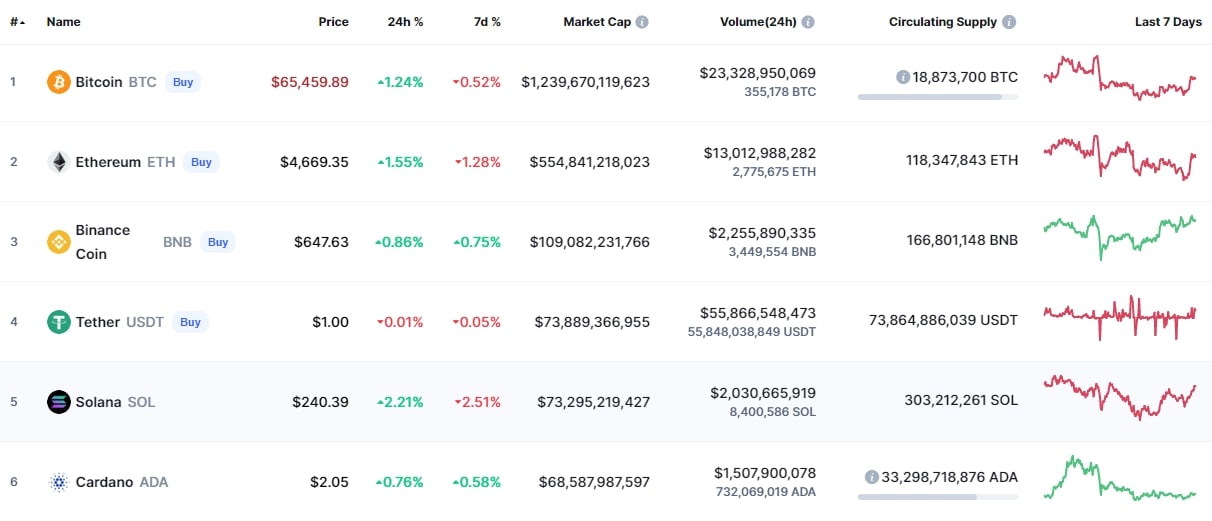Screen dimensions: 1212x521
Task: Click the Buy button for Ethereum
Action: tap(202, 162)
